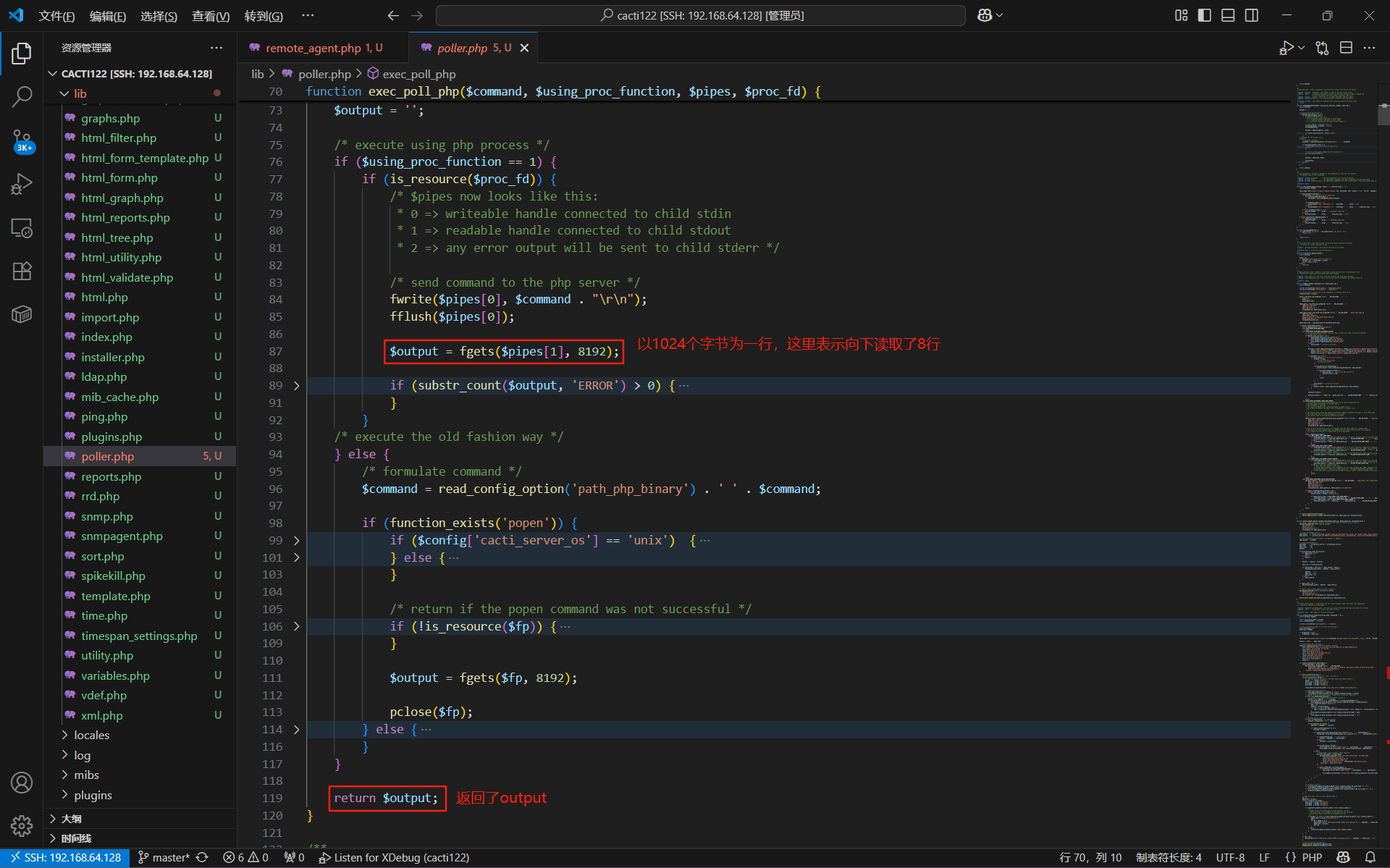Viewport: 1390px width, 868px height.
Task: Open the 文件(F) menu
Action: [56, 15]
